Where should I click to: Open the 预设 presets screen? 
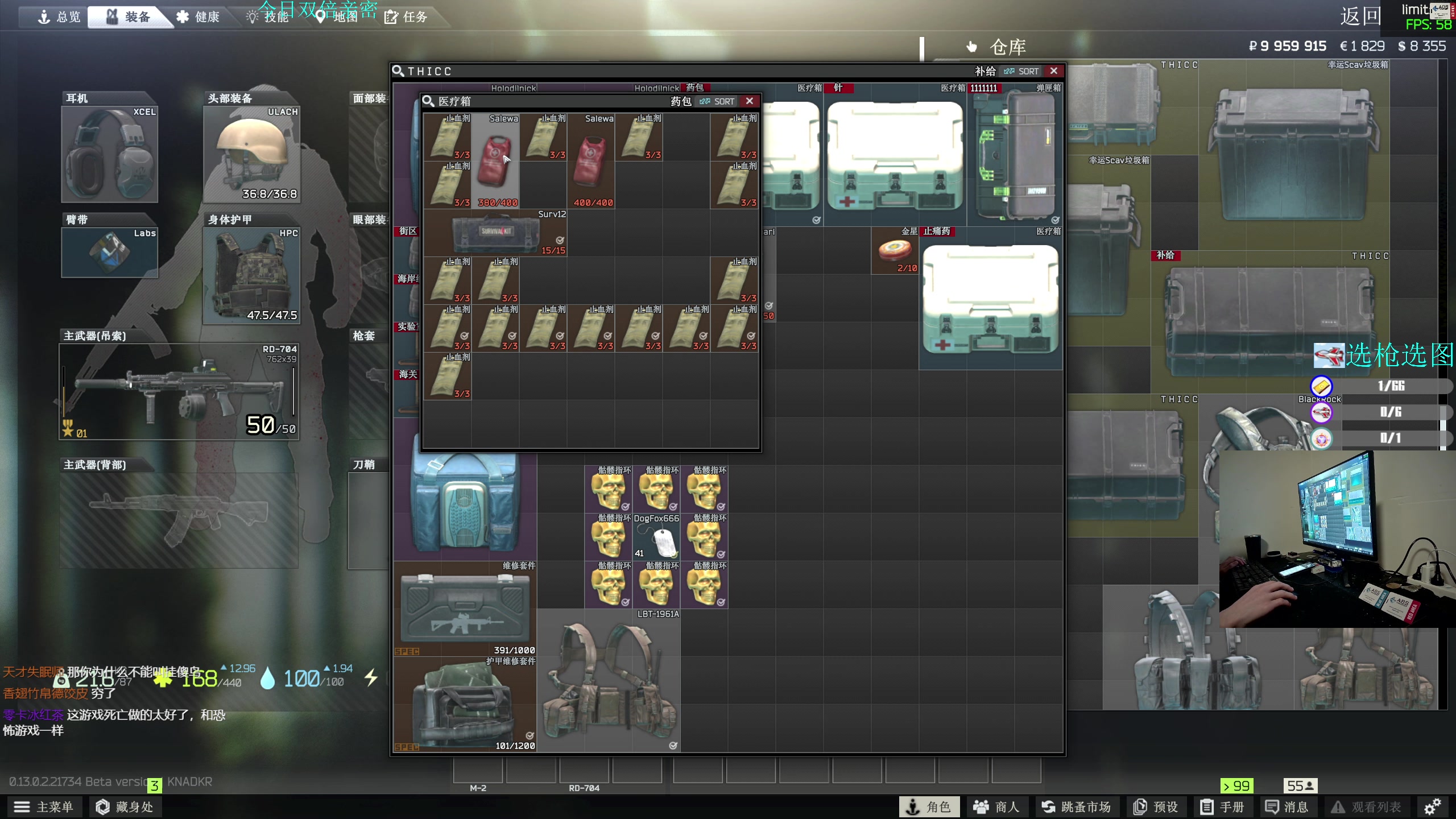(x=1156, y=806)
